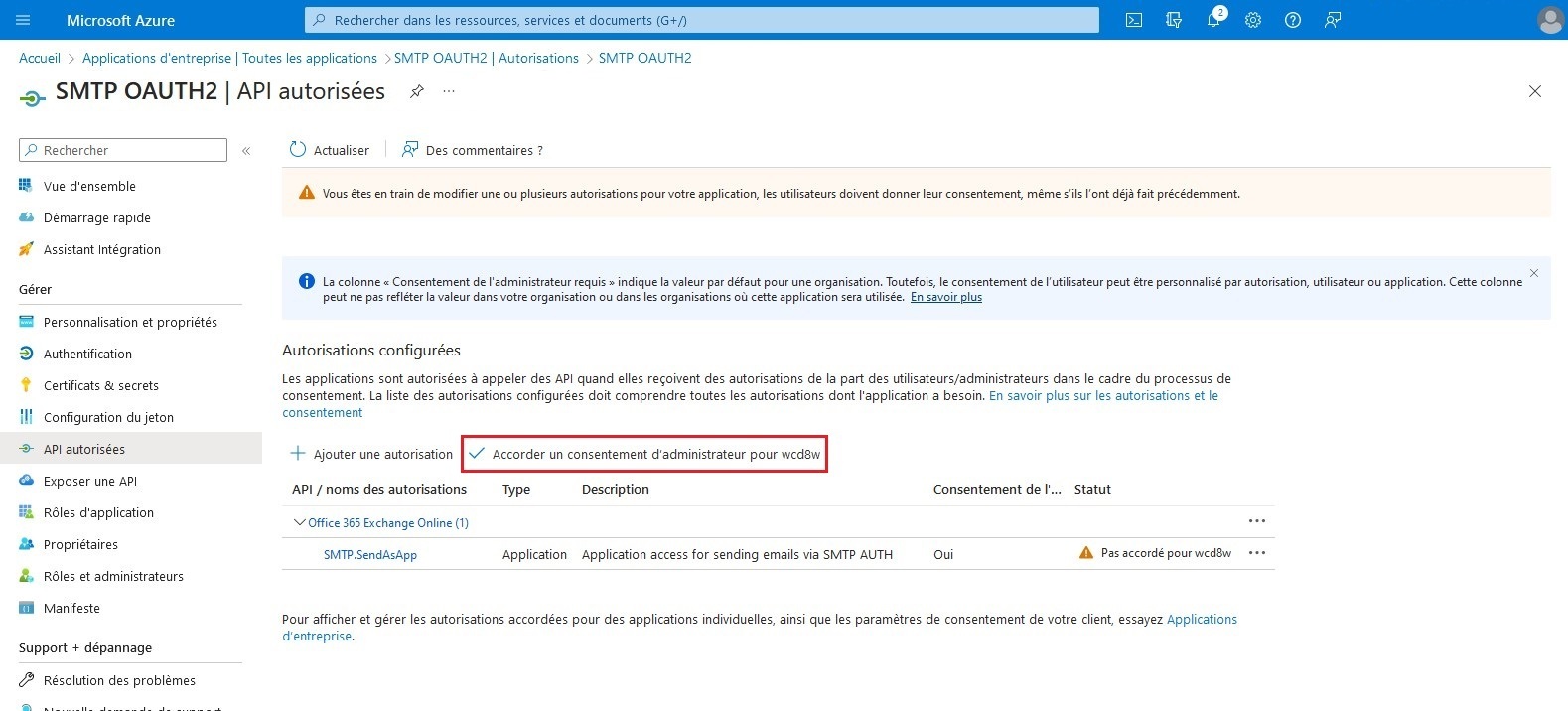Open SMTP OAUTH2 | Autorisations breadcrumb
Image resolution: width=1568 pixels, height=711 pixels.
point(487,58)
